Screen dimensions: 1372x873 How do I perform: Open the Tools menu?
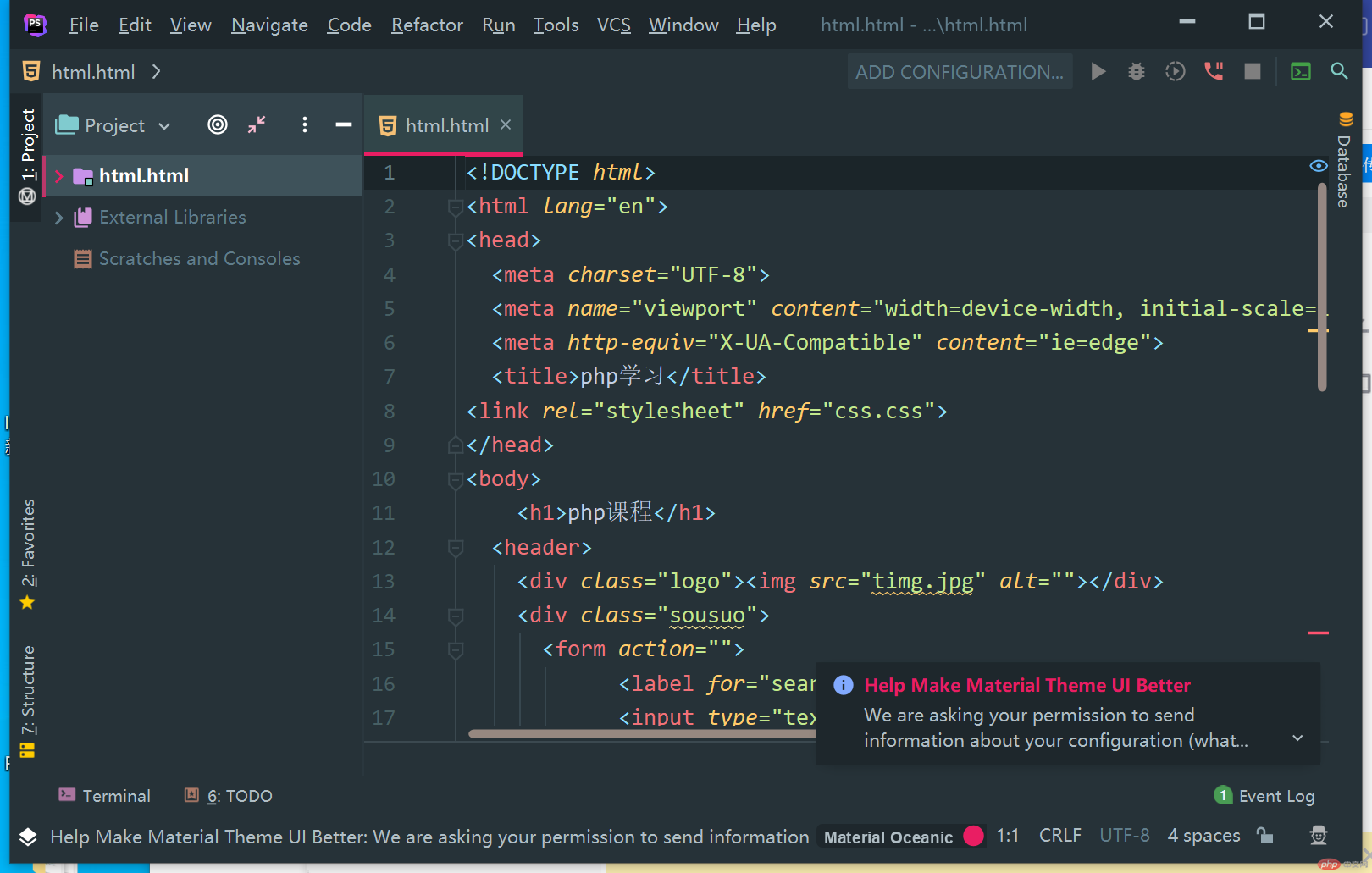556,25
